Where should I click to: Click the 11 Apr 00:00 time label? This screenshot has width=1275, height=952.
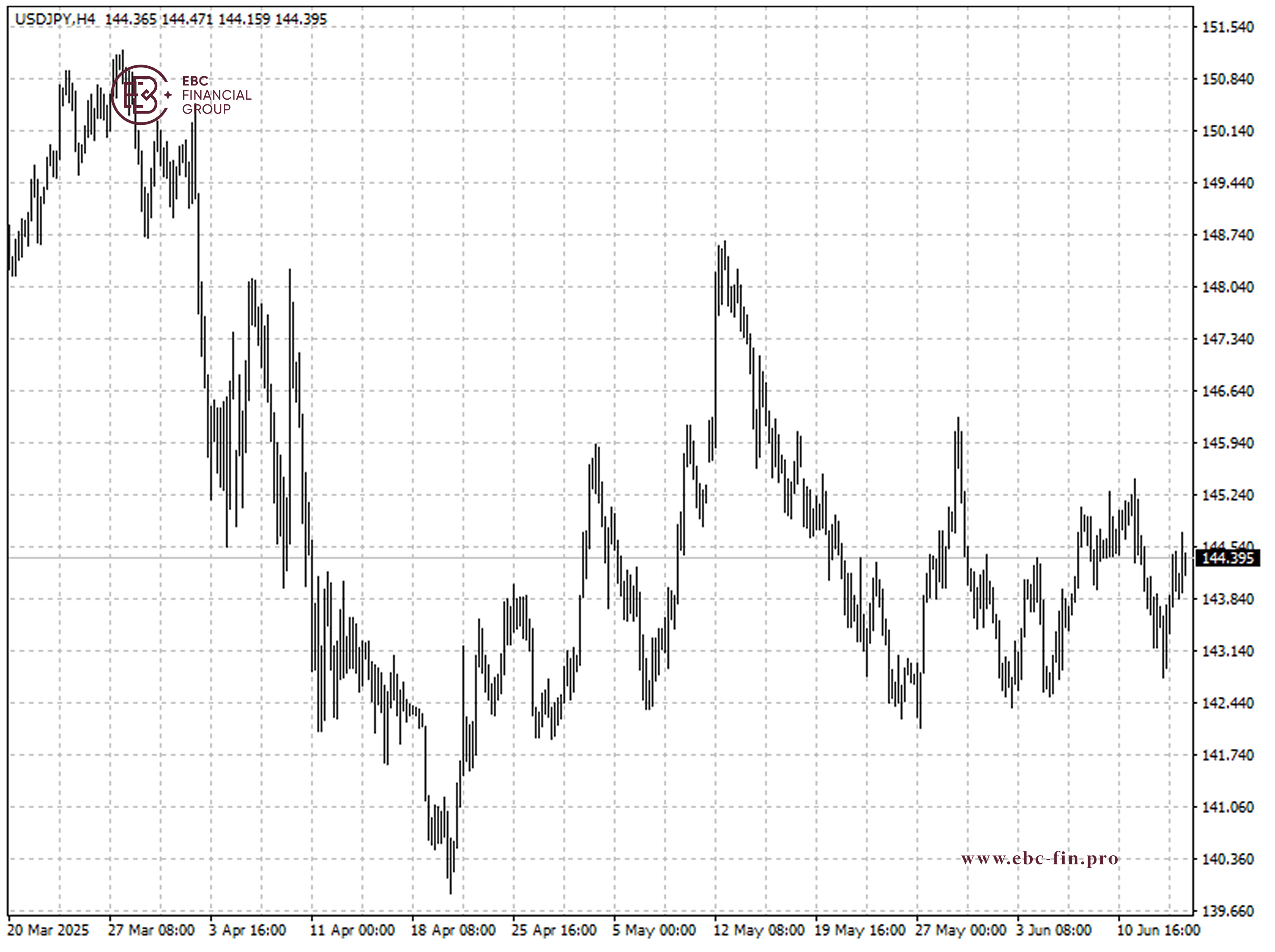click(x=352, y=930)
